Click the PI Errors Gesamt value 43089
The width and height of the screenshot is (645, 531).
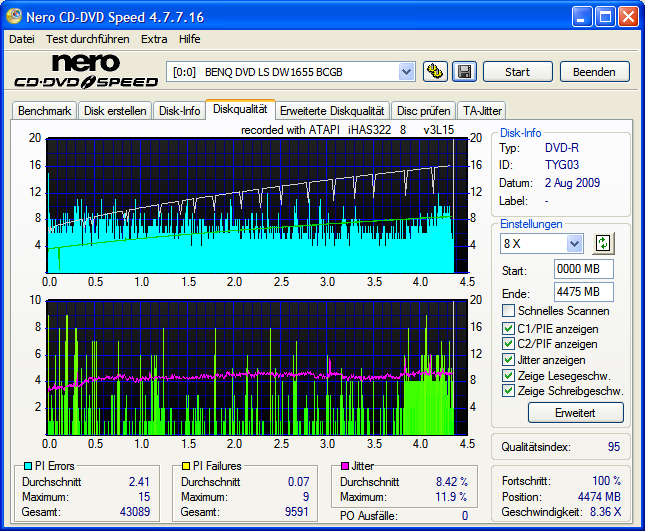pos(135,512)
